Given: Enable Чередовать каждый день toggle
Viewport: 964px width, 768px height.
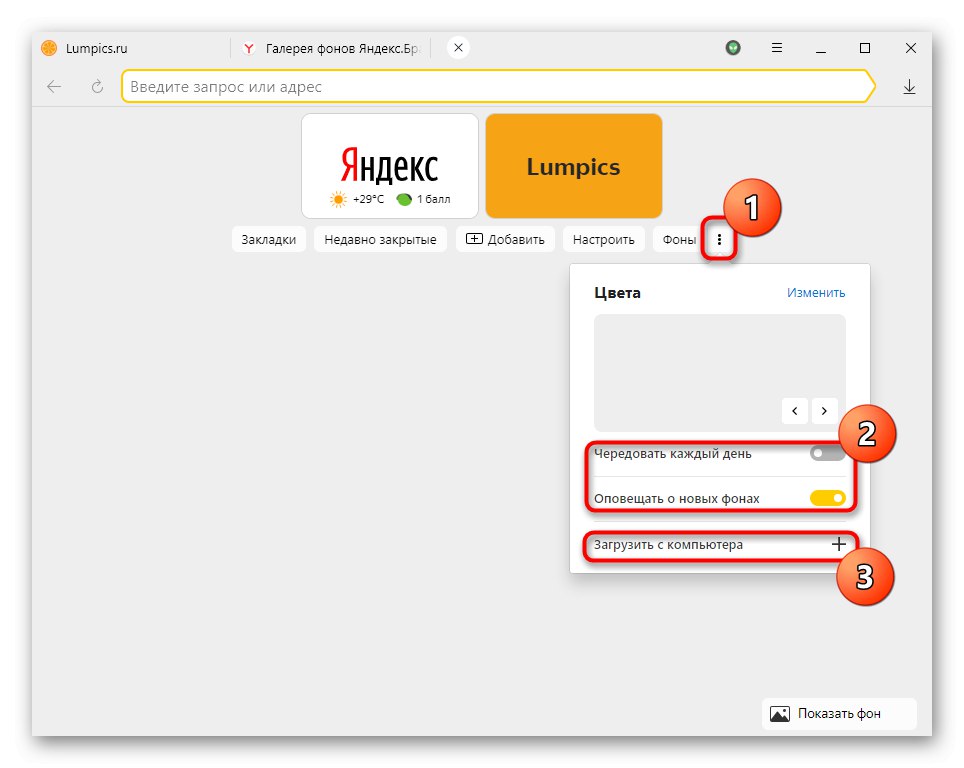Looking at the screenshot, I should [x=827, y=454].
